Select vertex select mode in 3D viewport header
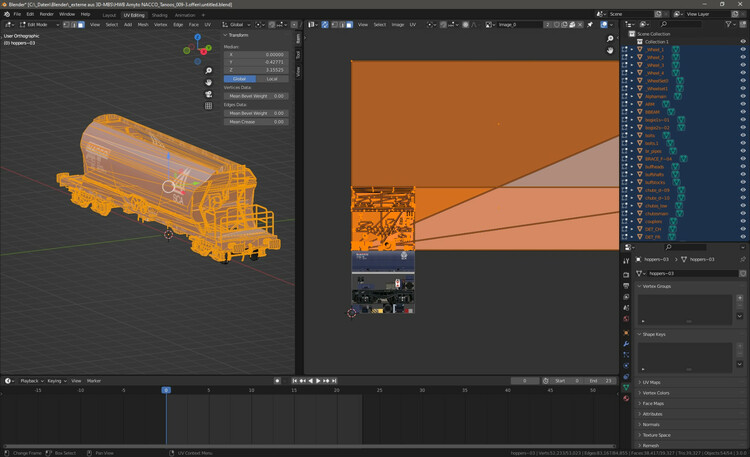This screenshot has height=457, width=750. coord(66,24)
